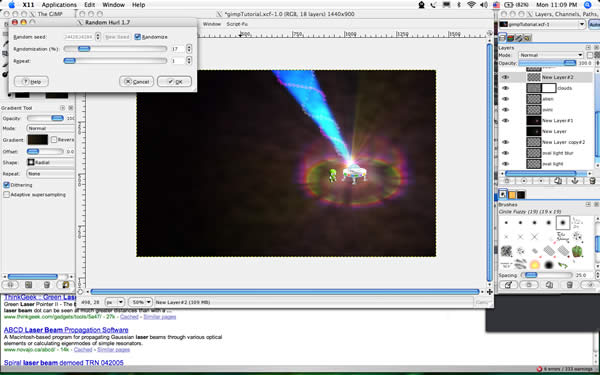The image size is (600, 375).
Task: Open the Applications menu
Action: pyautogui.click(x=59, y=5)
